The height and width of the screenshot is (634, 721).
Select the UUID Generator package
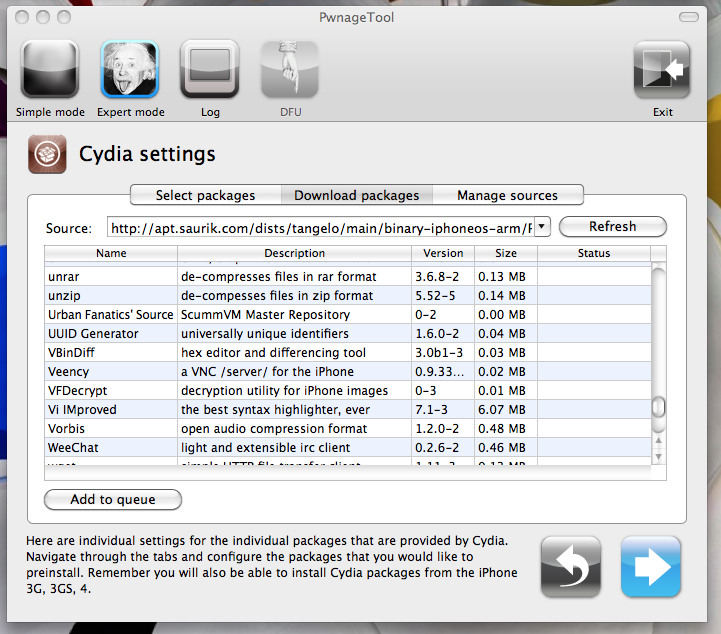348,333
